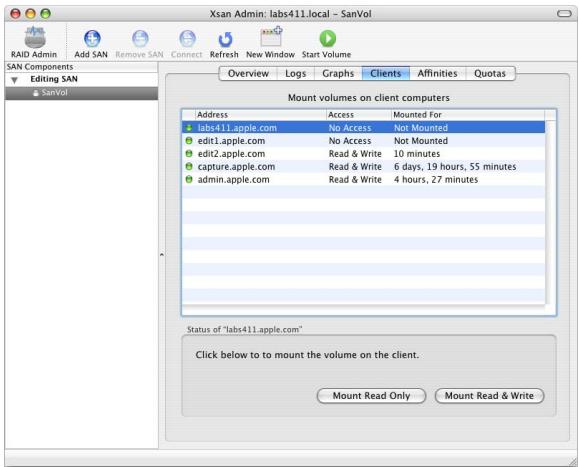579x467 pixels.
Task: Click the green status icon beside edit1.apple.com
Action: click(189, 141)
